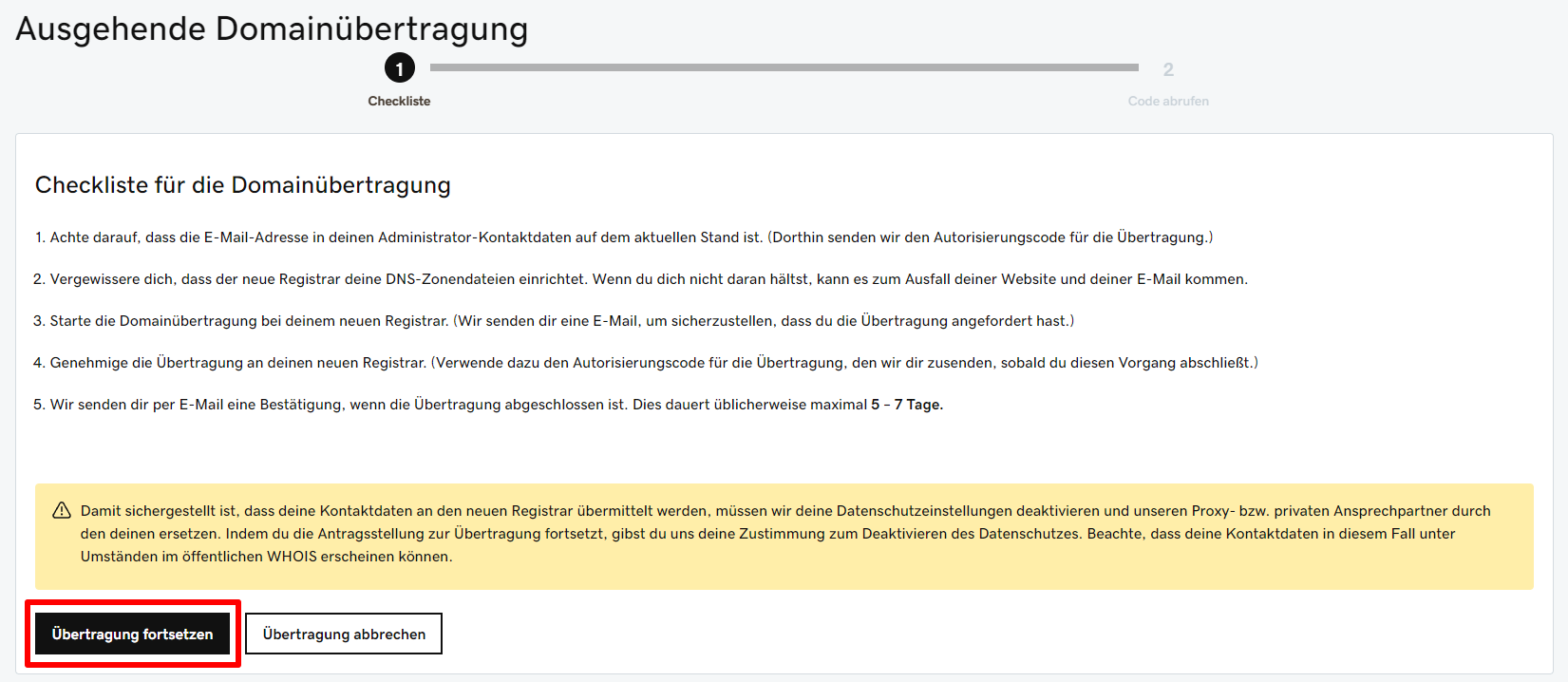Click the yellow notice text about Datenschutzeinstellungen
Screen dimensions: 1568x682
tap(785, 534)
